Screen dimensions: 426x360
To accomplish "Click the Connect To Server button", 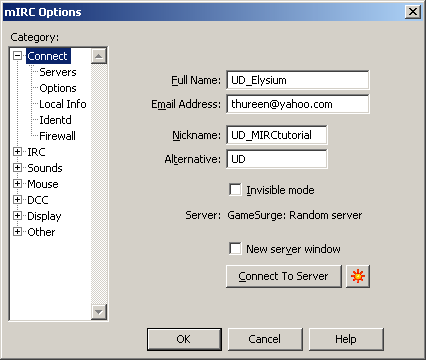I will pos(284,276).
